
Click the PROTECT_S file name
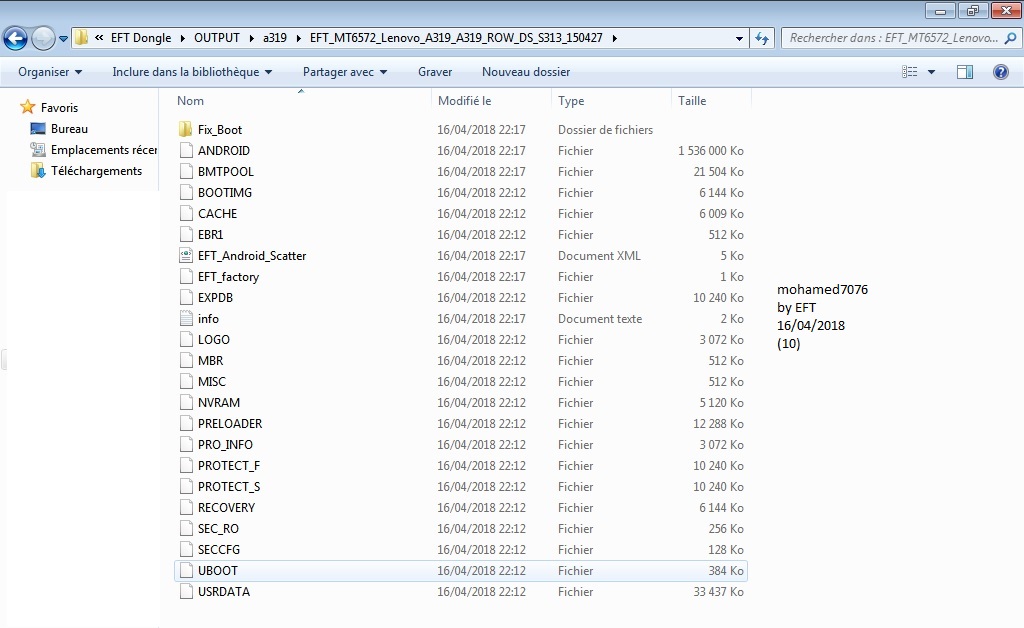pos(229,486)
